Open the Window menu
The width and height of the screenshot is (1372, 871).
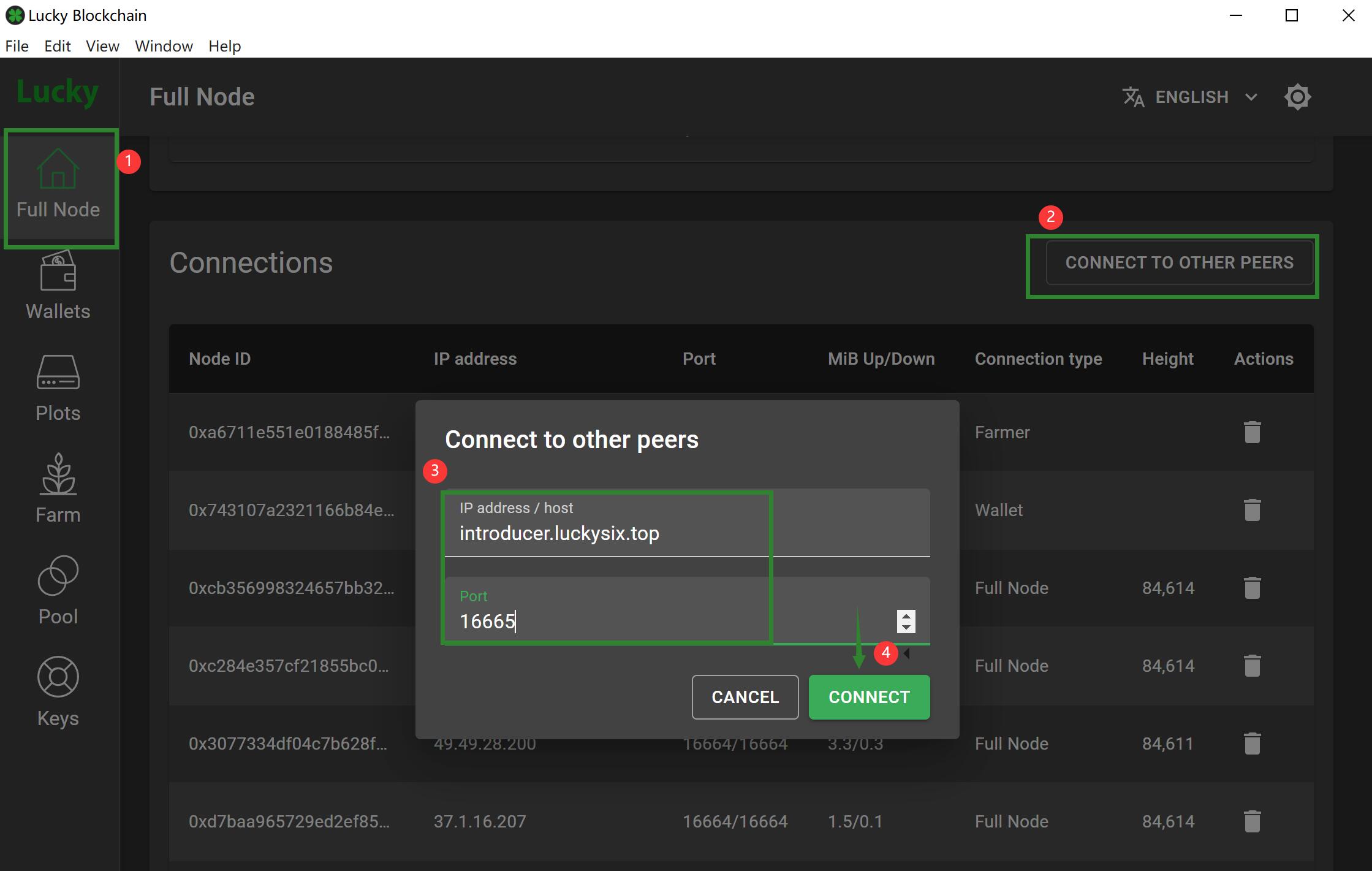coord(164,46)
